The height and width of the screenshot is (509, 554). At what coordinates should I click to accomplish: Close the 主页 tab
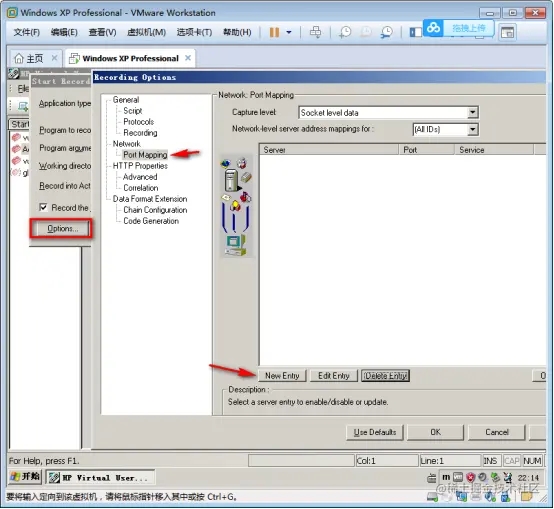click(x=54, y=58)
